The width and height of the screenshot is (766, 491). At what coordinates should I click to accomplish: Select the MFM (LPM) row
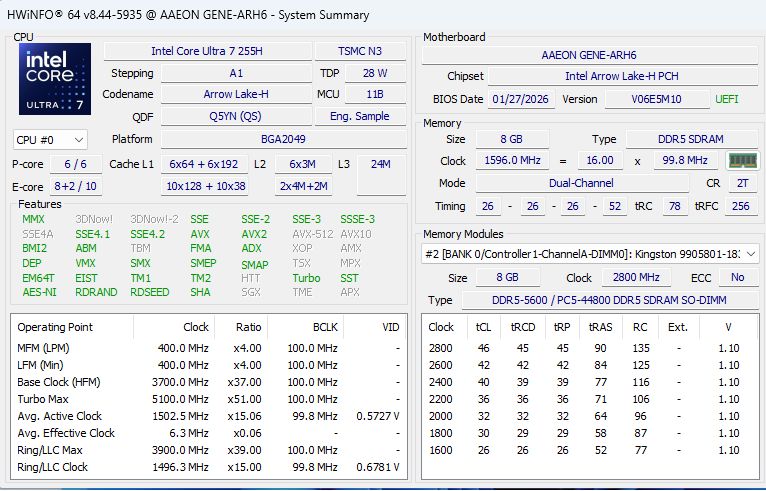click(x=209, y=348)
